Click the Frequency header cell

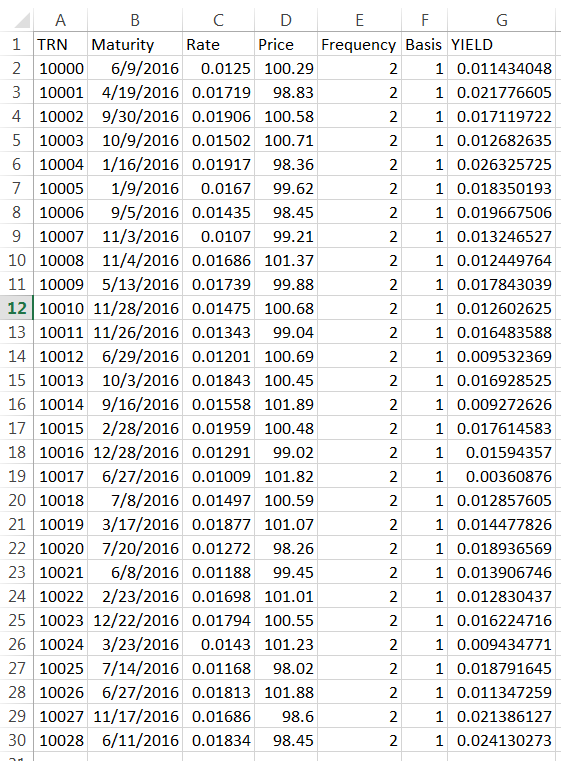tap(359, 44)
